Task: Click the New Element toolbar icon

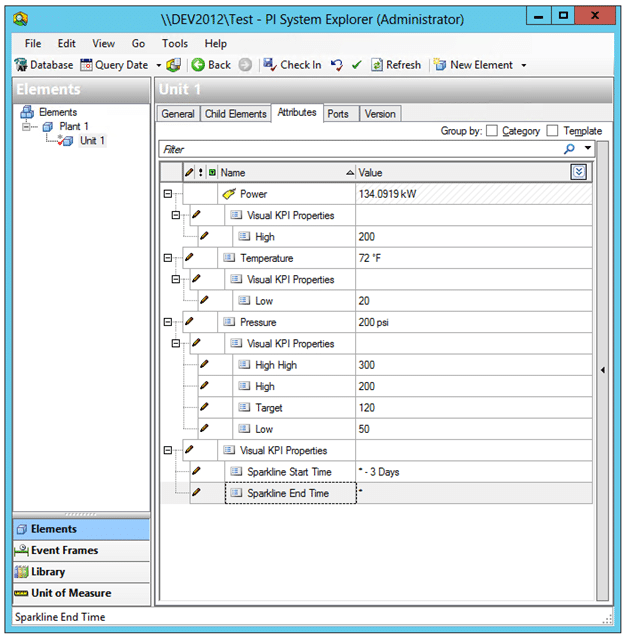Action: click(x=440, y=65)
